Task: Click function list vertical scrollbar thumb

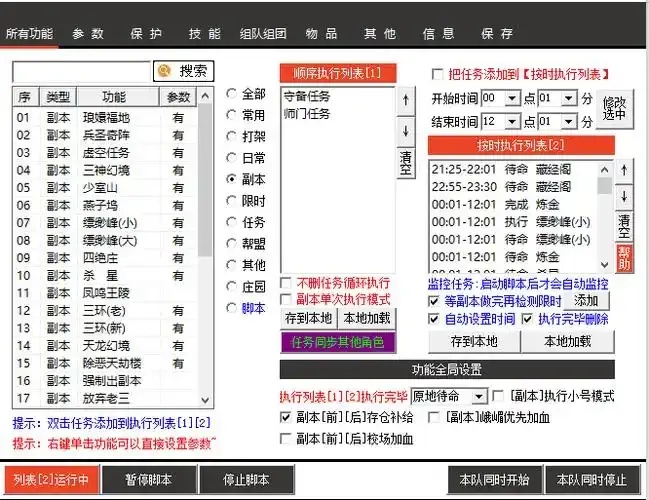Action: tap(205, 180)
